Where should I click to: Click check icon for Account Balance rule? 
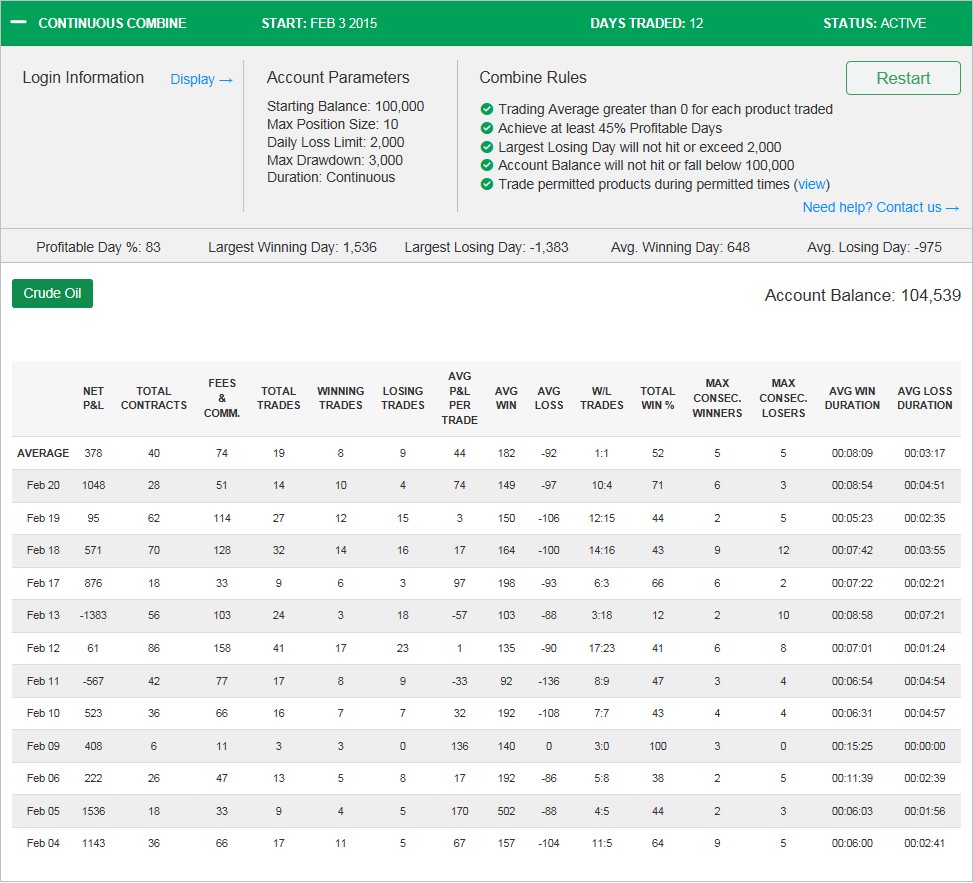[486, 165]
